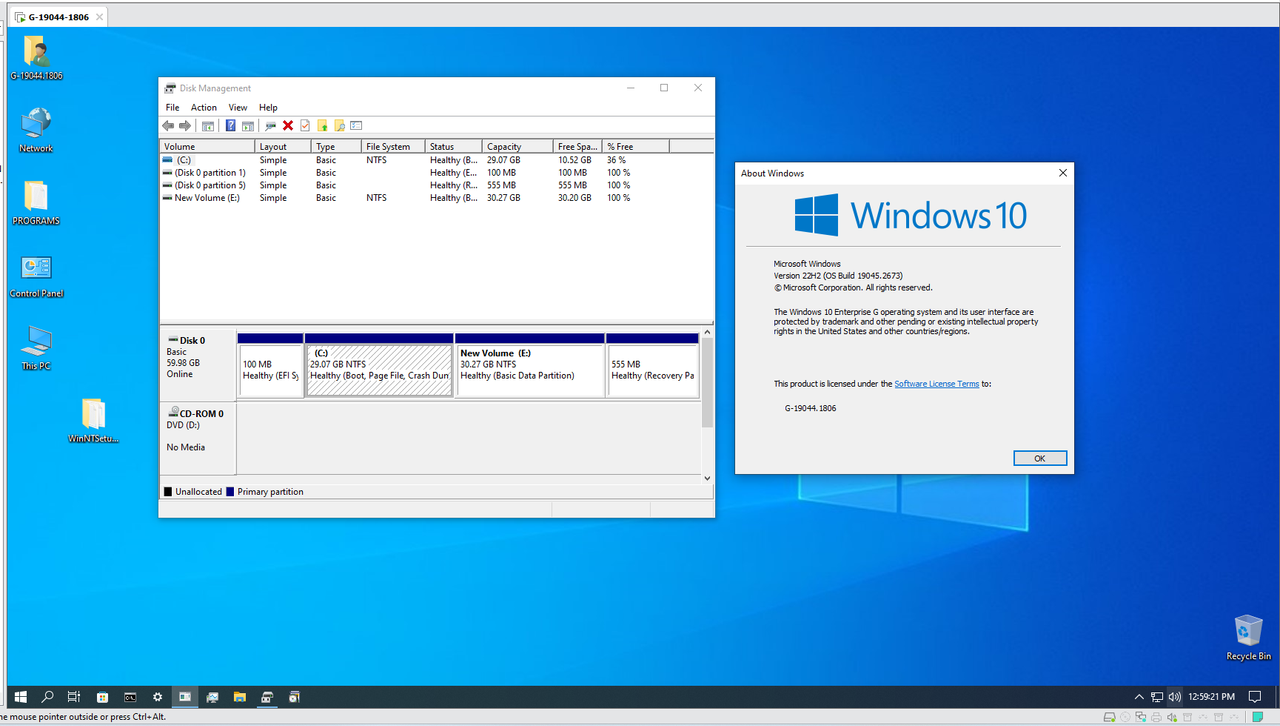Click OK in About Windows dialog
Viewport: 1280px width, 726px height.
[x=1040, y=458]
